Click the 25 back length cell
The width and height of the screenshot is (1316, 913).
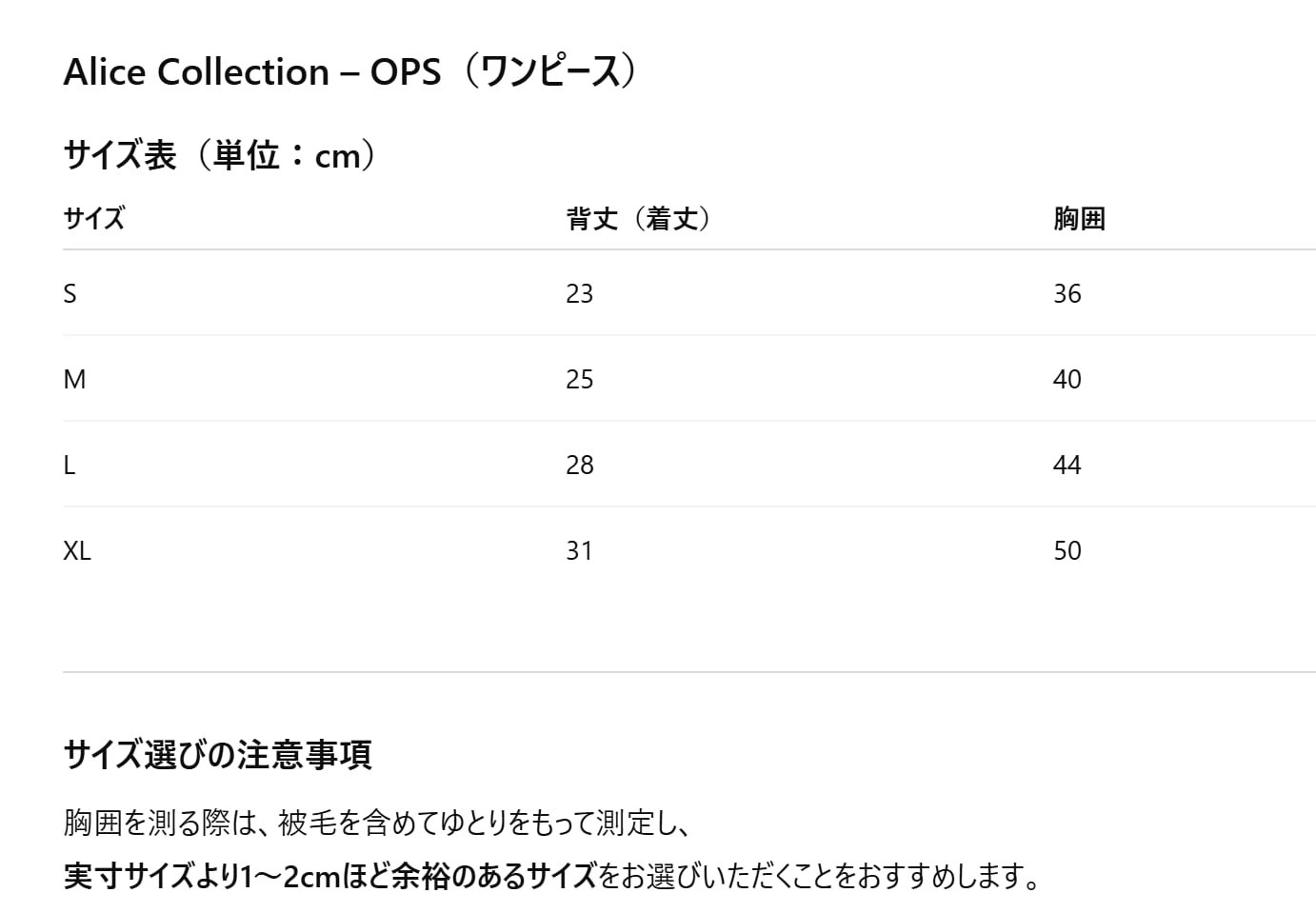(579, 379)
